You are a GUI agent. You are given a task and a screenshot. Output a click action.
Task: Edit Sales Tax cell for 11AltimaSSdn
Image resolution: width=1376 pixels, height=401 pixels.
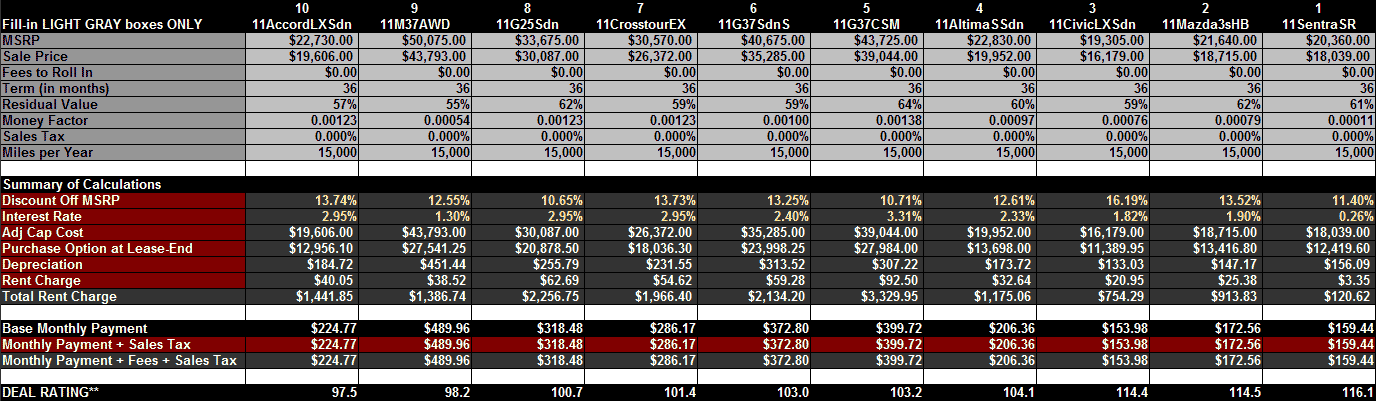click(982, 136)
